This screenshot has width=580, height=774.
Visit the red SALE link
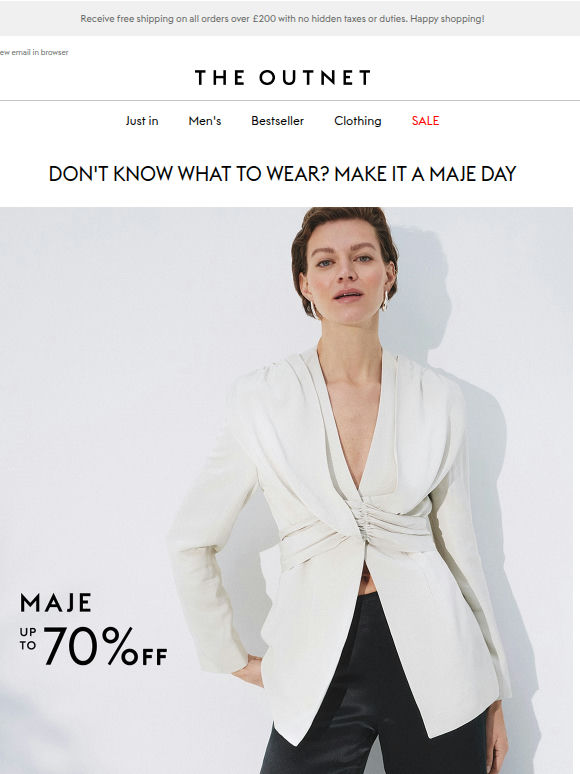(425, 121)
